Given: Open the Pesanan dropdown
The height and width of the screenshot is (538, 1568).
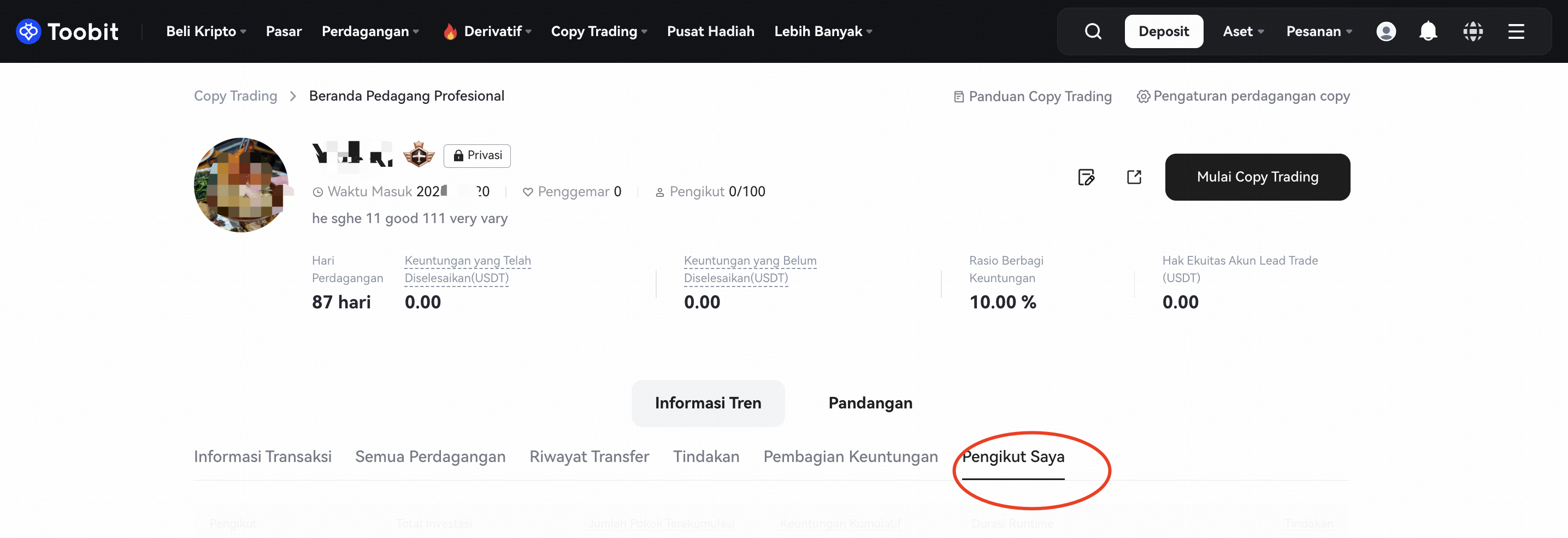Looking at the screenshot, I should click(1318, 31).
